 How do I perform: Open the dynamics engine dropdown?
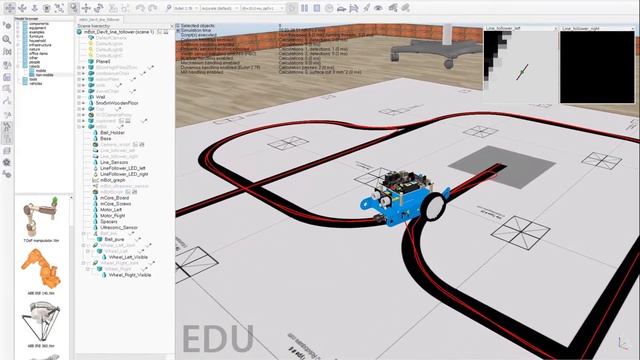pos(186,8)
